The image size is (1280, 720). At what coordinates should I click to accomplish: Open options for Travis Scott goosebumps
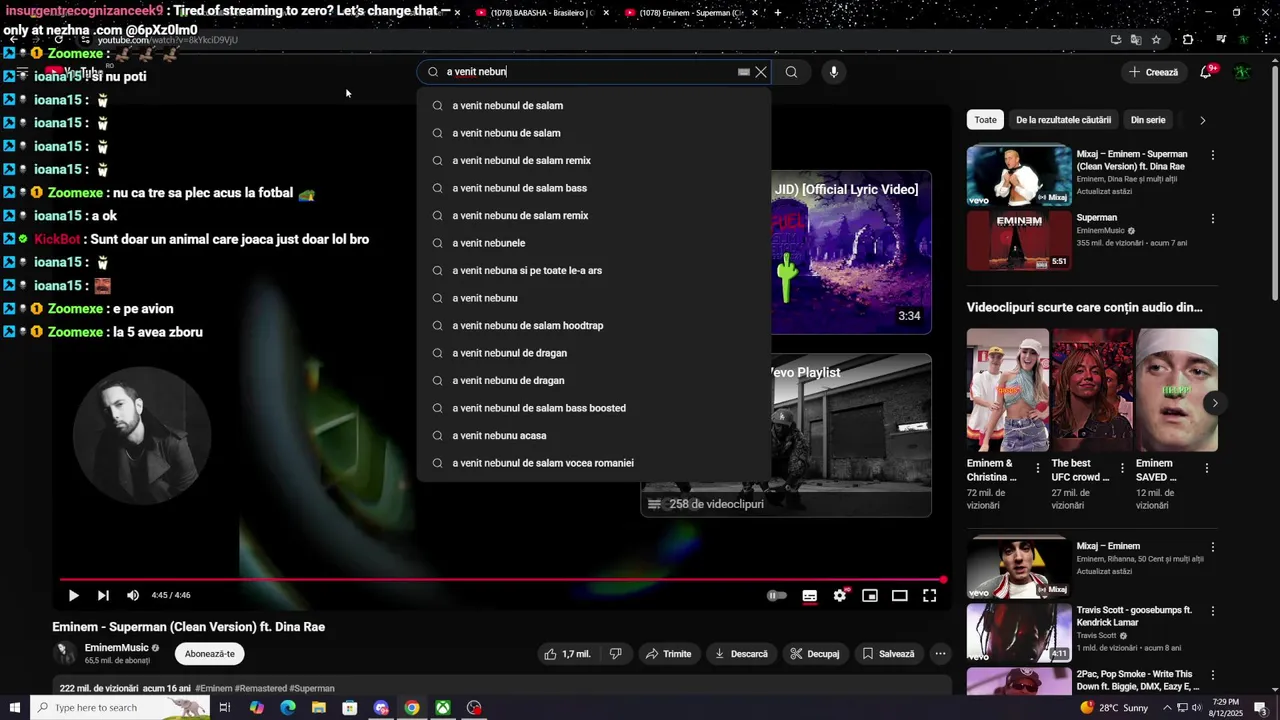pos(1213,612)
